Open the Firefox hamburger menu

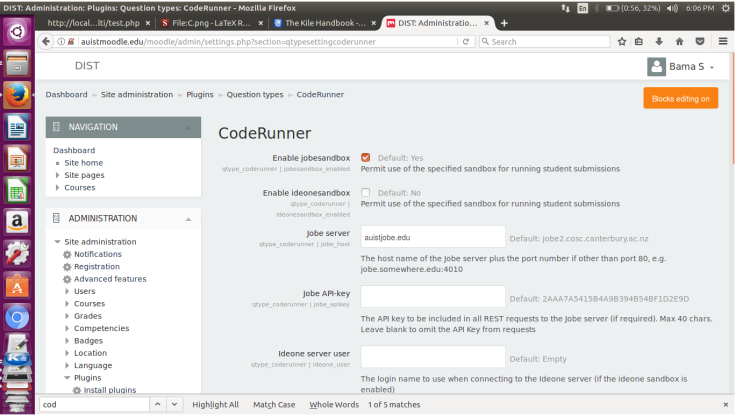coord(722,41)
